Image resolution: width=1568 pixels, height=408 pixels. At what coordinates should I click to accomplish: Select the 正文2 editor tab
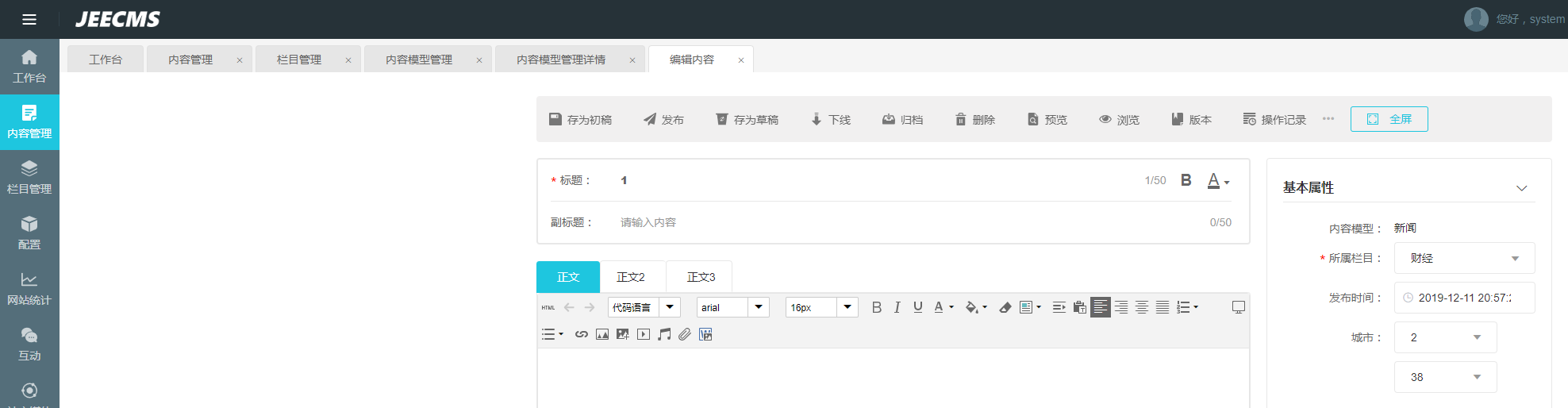tap(631, 277)
